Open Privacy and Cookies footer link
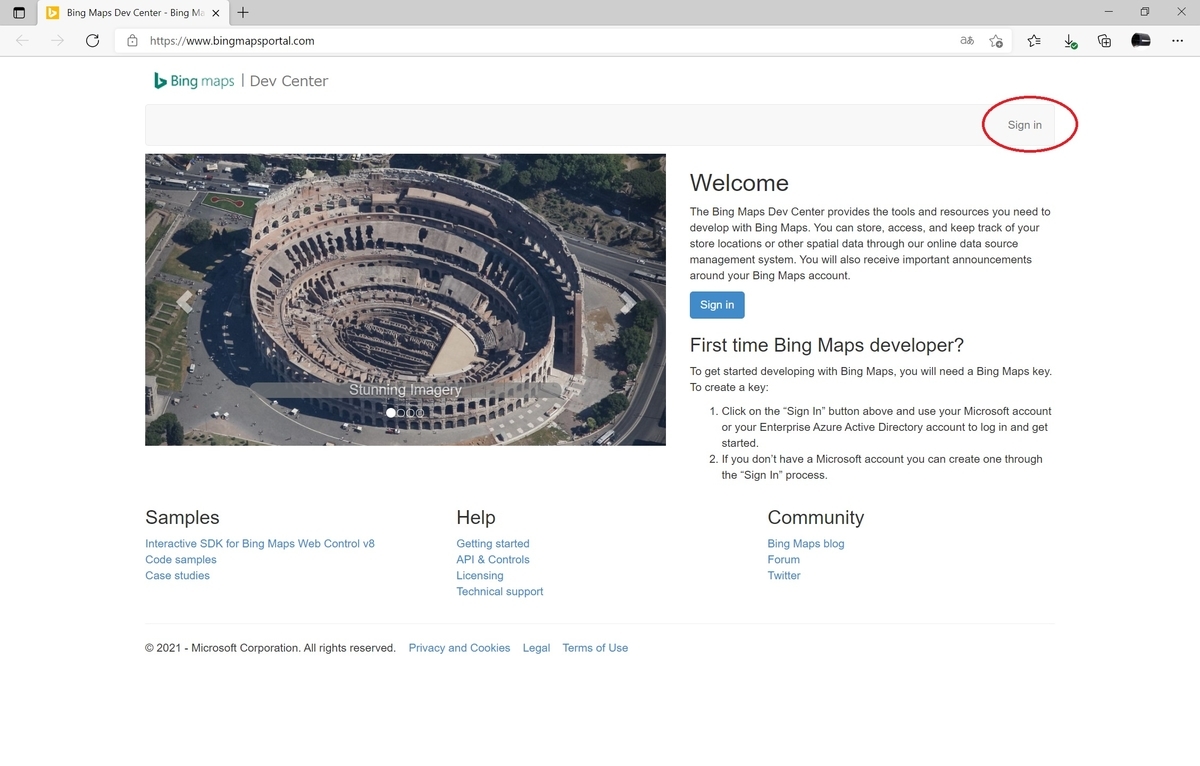Image resolution: width=1200 pixels, height=766 pixels. click(x=459, y=648)
